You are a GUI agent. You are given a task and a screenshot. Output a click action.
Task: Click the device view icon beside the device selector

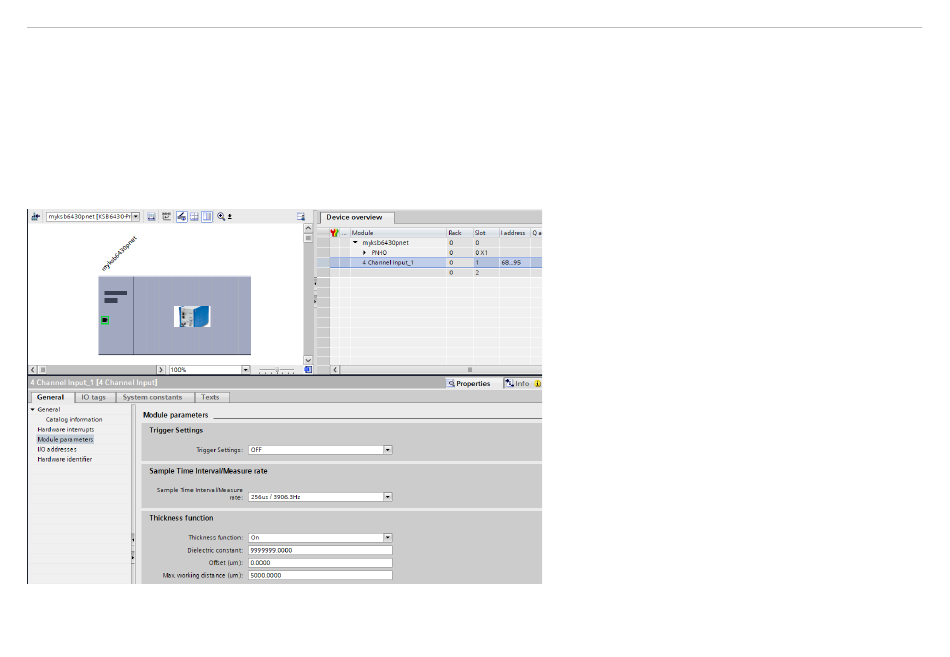tap(151, 216)
